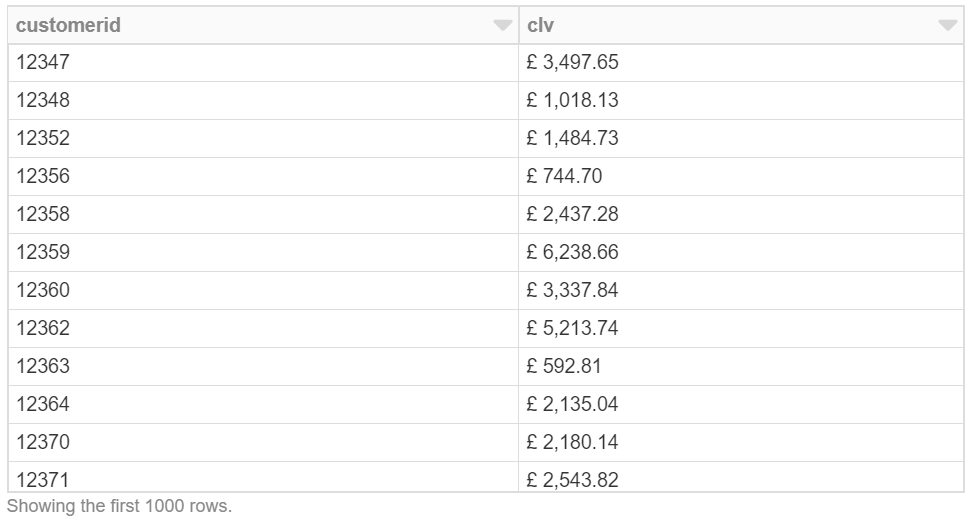
Task: Click the clv value £ 2,543.82
Action: 573,479
